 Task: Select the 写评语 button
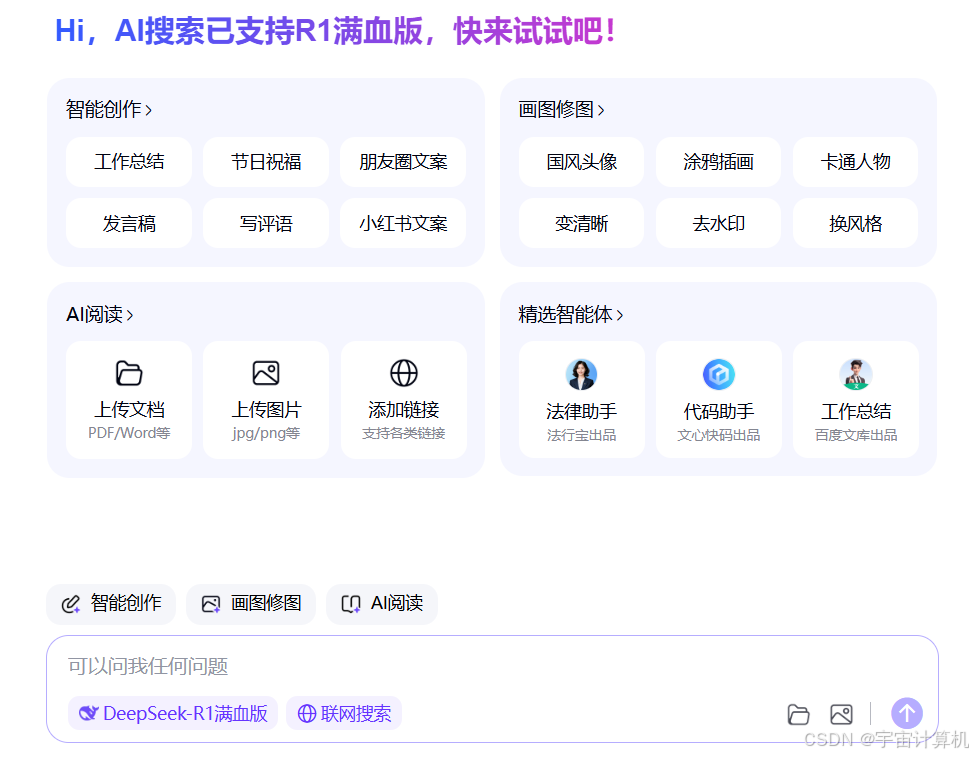(266, 223)
